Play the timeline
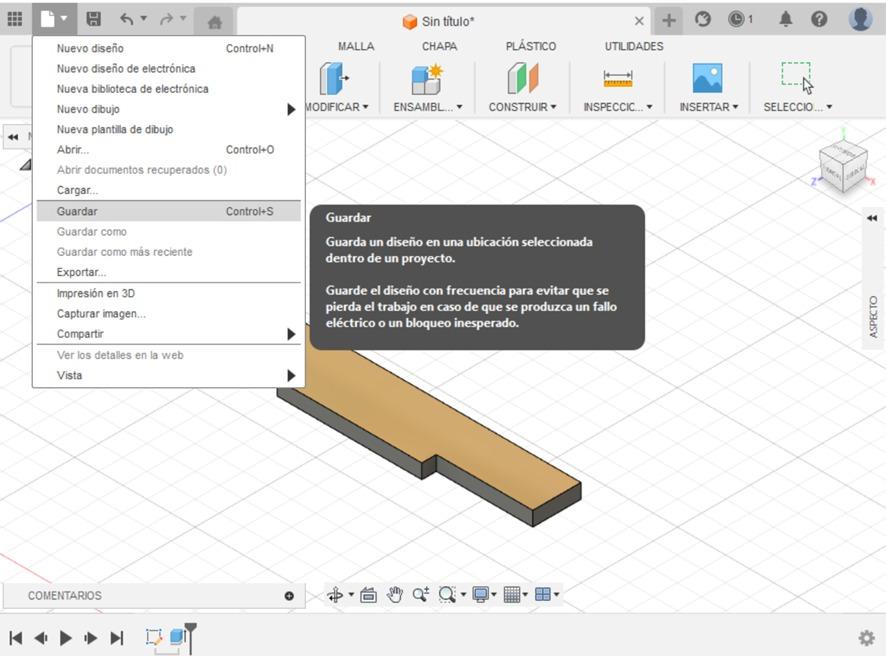 [x=66, y=638]
